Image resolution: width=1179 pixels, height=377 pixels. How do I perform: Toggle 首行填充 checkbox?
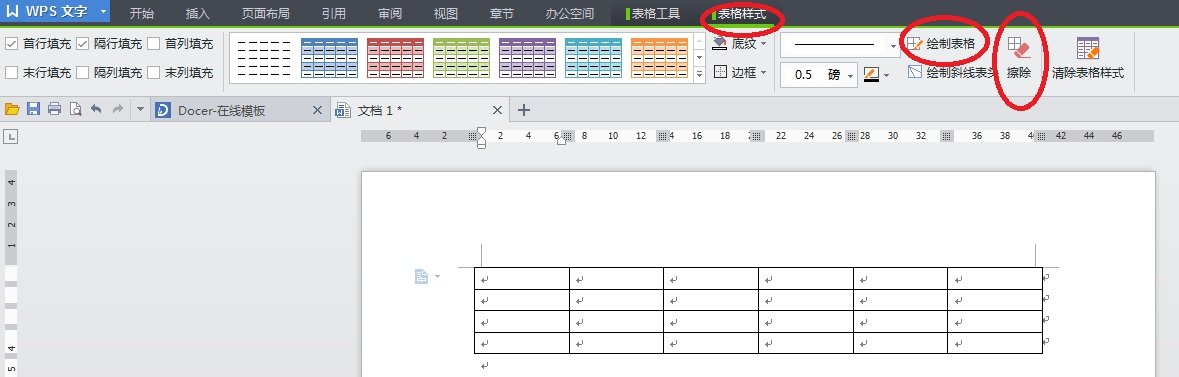coord(11,44)
